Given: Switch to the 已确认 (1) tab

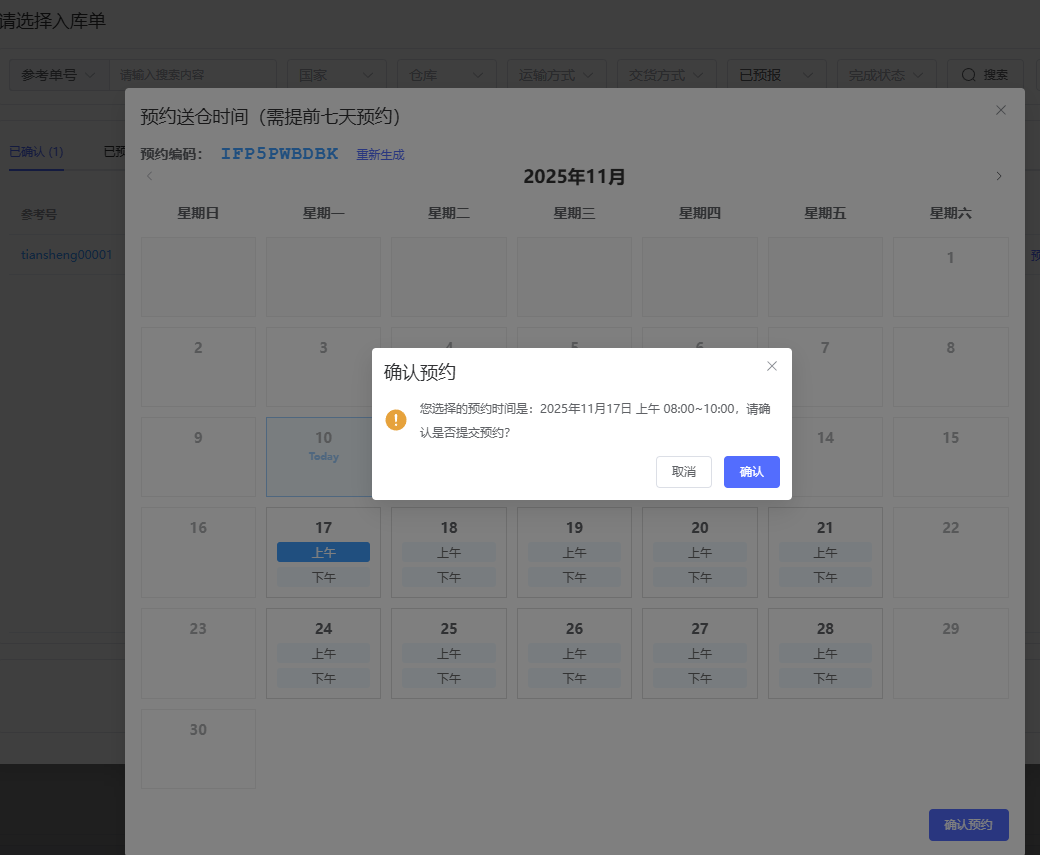Looking at the screenshot, I should click(36, 152).
